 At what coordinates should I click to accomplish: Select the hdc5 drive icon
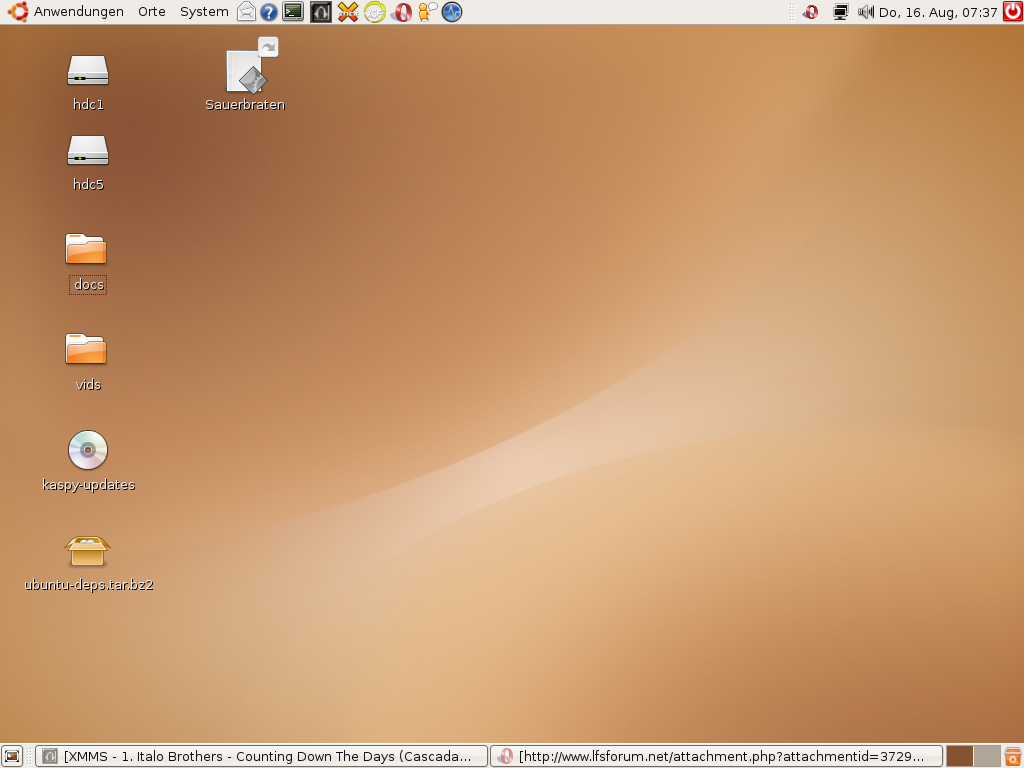click(88, 151)
